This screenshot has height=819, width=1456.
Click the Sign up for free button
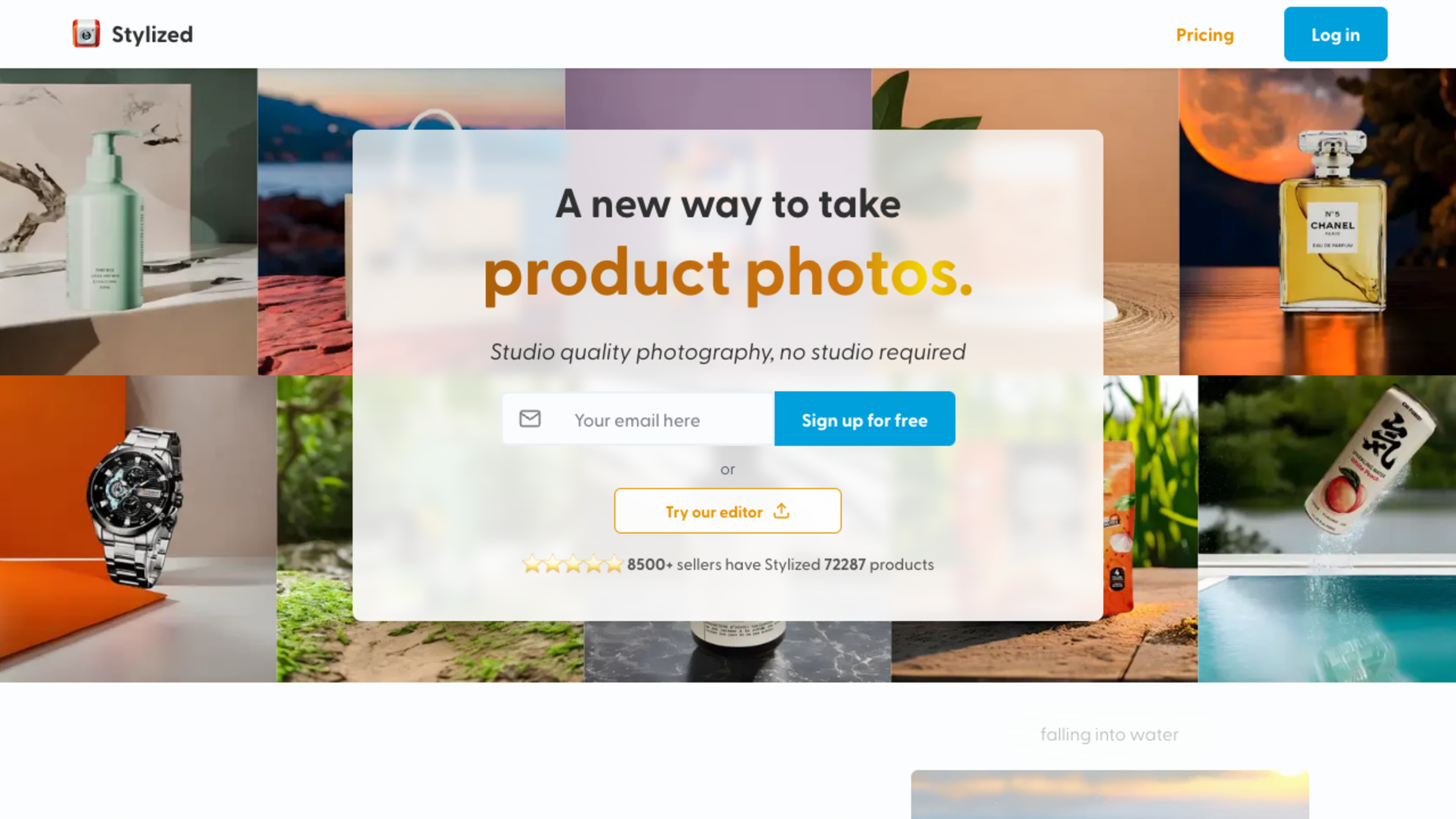click(x=864, y=419)
